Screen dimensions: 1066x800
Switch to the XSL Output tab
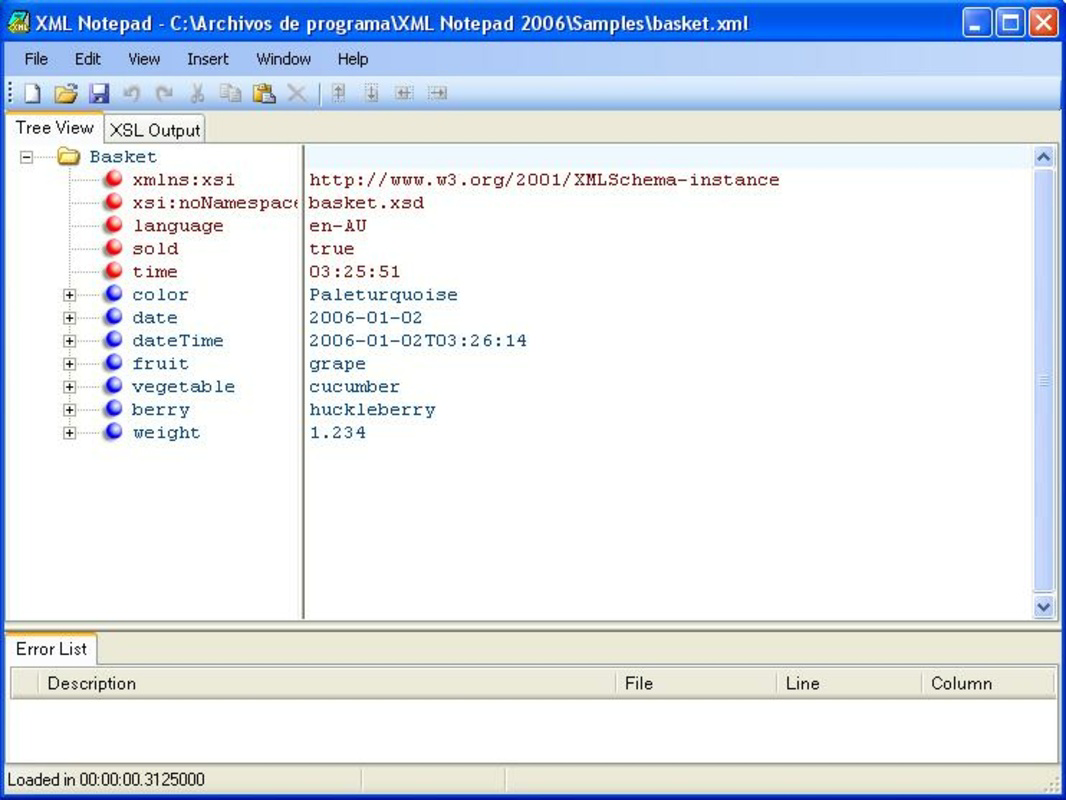point(155,129)
